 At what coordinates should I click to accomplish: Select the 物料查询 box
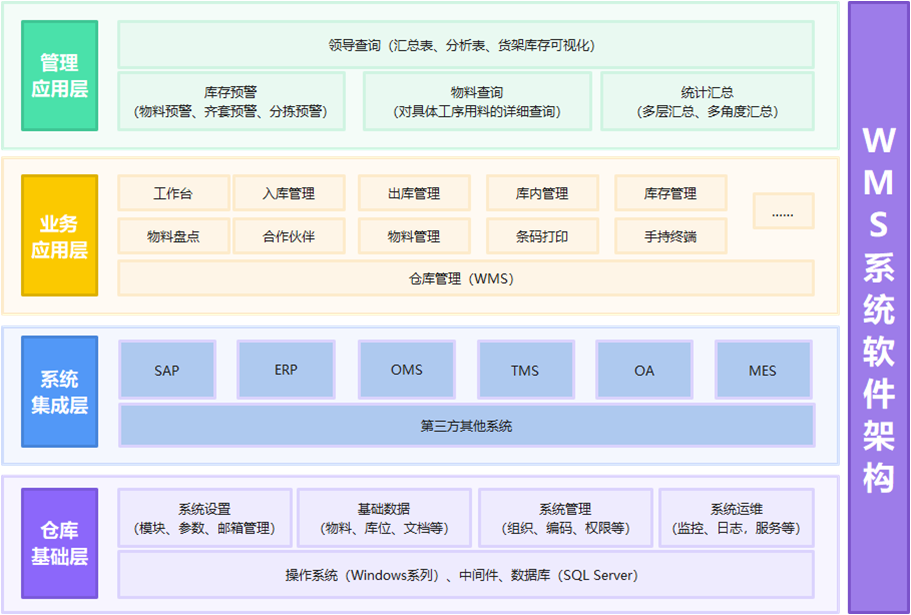click(477, 101)
